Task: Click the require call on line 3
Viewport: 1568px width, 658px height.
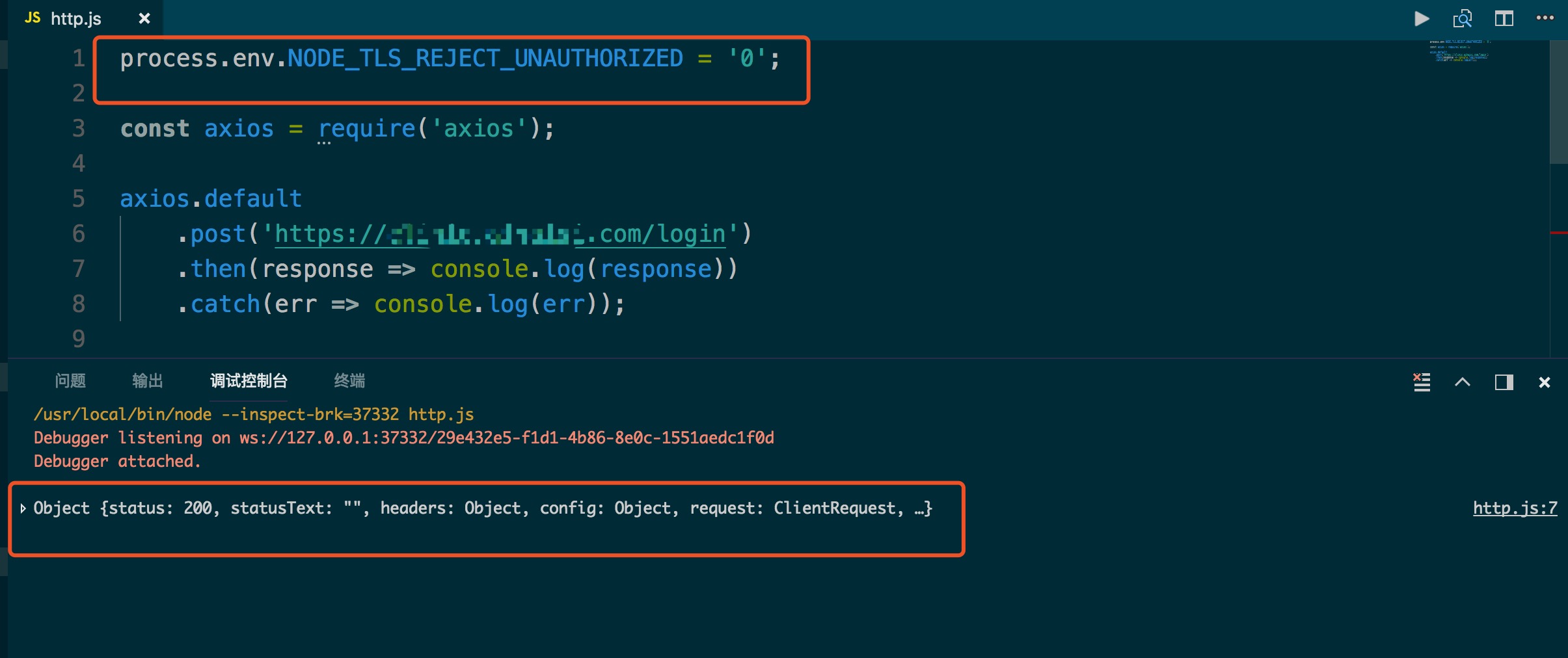Action: pyautogui.click(x=367, y=129)
